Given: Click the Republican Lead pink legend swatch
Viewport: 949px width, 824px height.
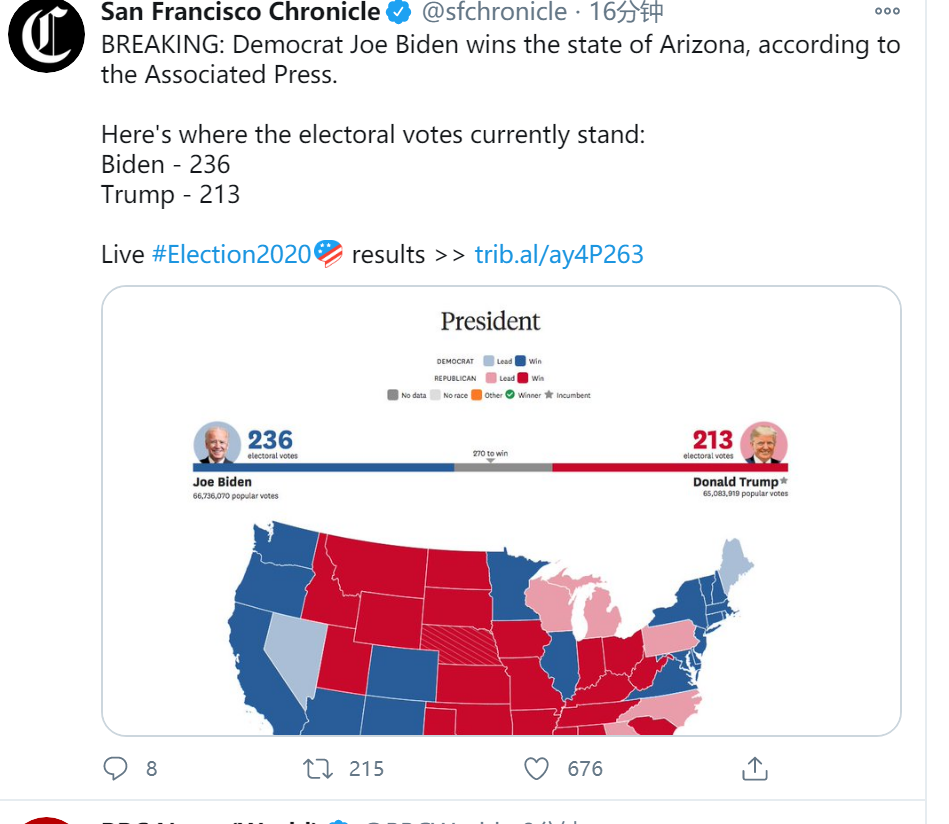Looking at the screenshot, I should (490, 378).
